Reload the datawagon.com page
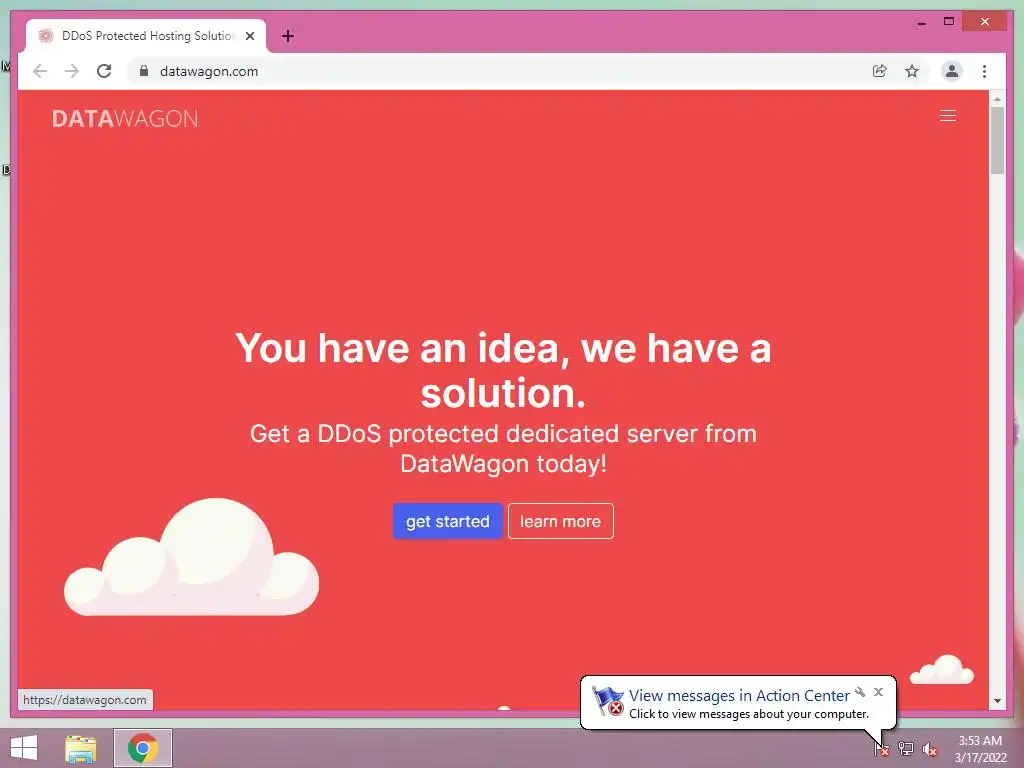This screenshot has width=1024, height=768. click(104, 71)
